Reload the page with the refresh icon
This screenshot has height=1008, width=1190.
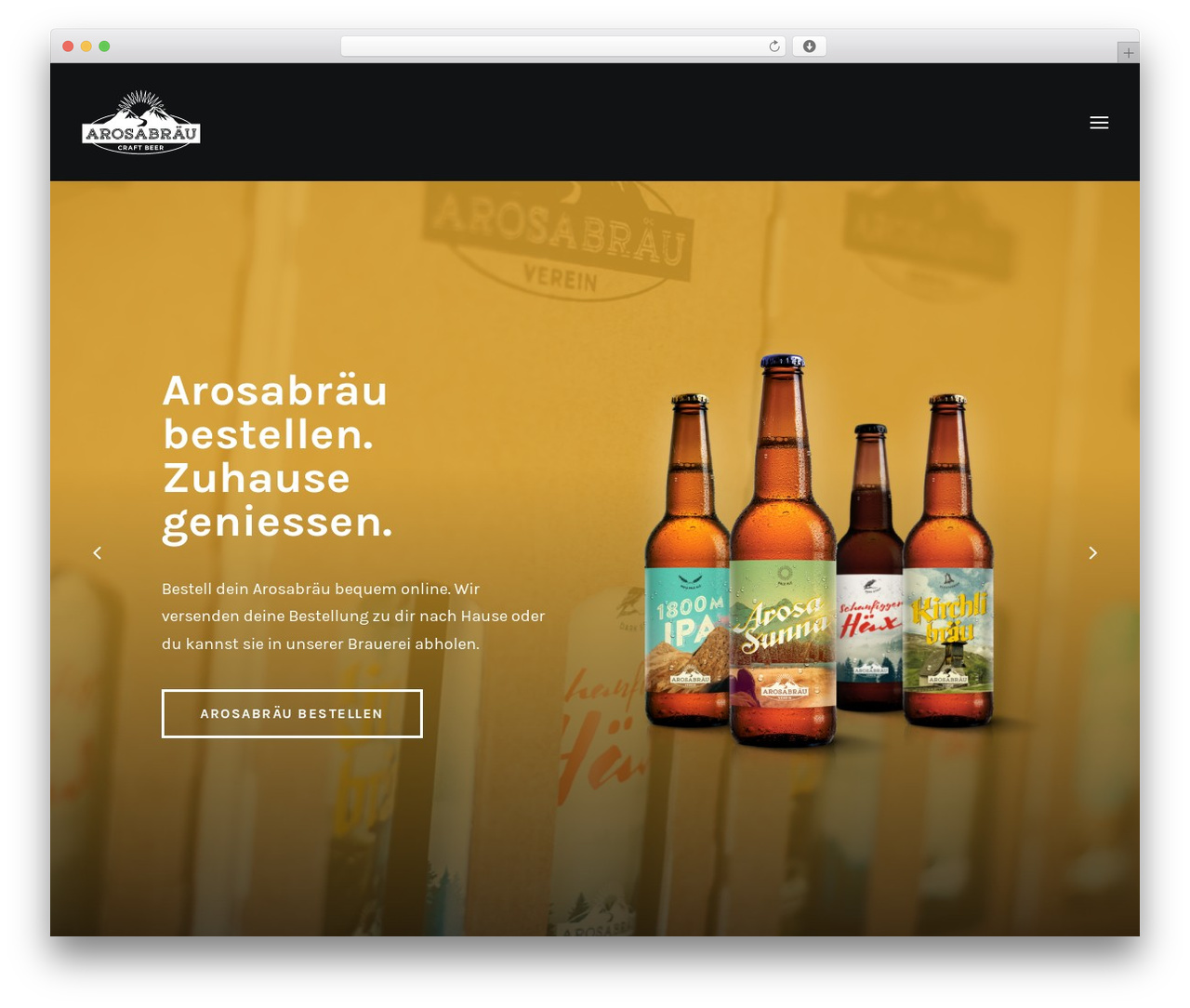(x=774, y=46)
